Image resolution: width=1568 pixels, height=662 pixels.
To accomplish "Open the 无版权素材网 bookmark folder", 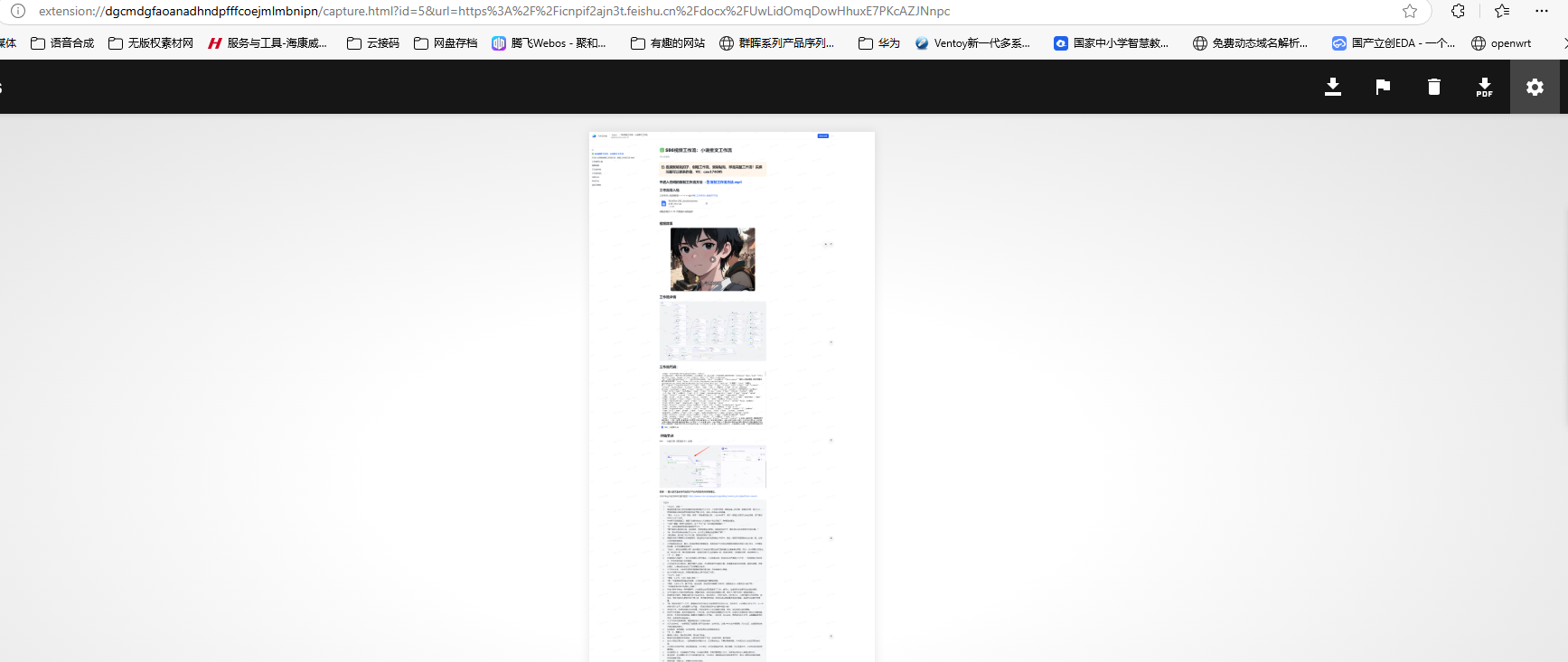I will [151, 43].
